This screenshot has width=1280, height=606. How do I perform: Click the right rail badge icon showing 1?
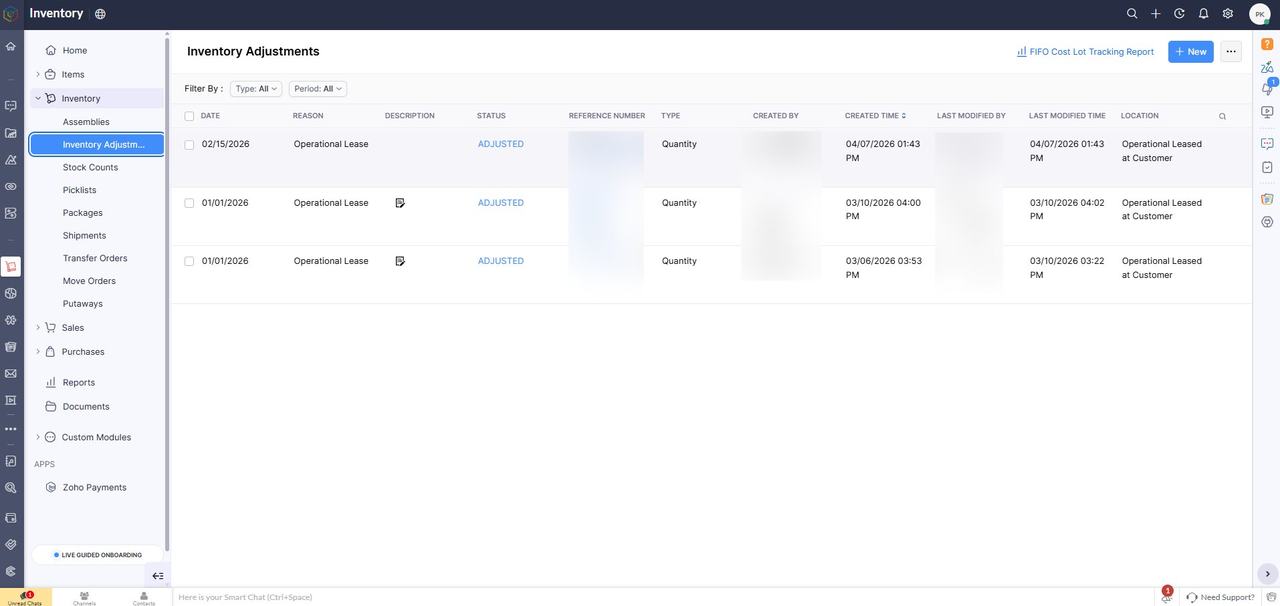(x=1267, y=88)
